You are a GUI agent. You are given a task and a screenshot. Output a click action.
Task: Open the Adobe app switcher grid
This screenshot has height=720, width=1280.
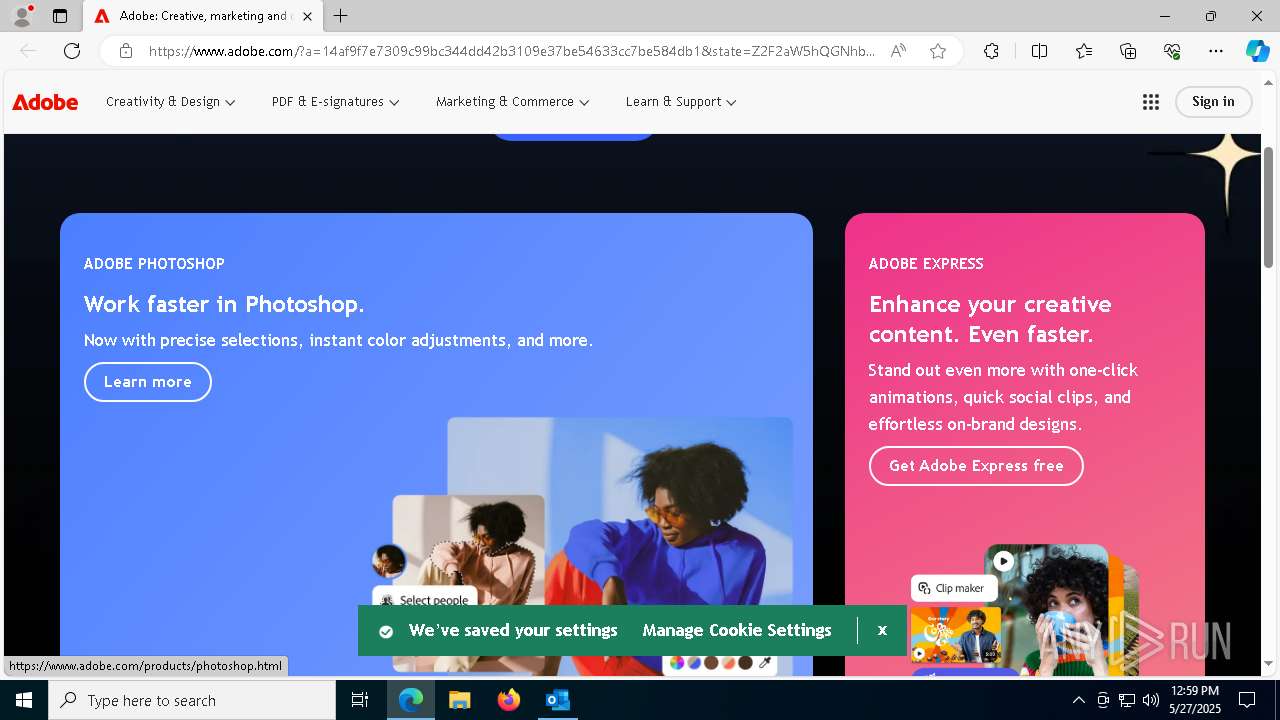pos(1151,102)
